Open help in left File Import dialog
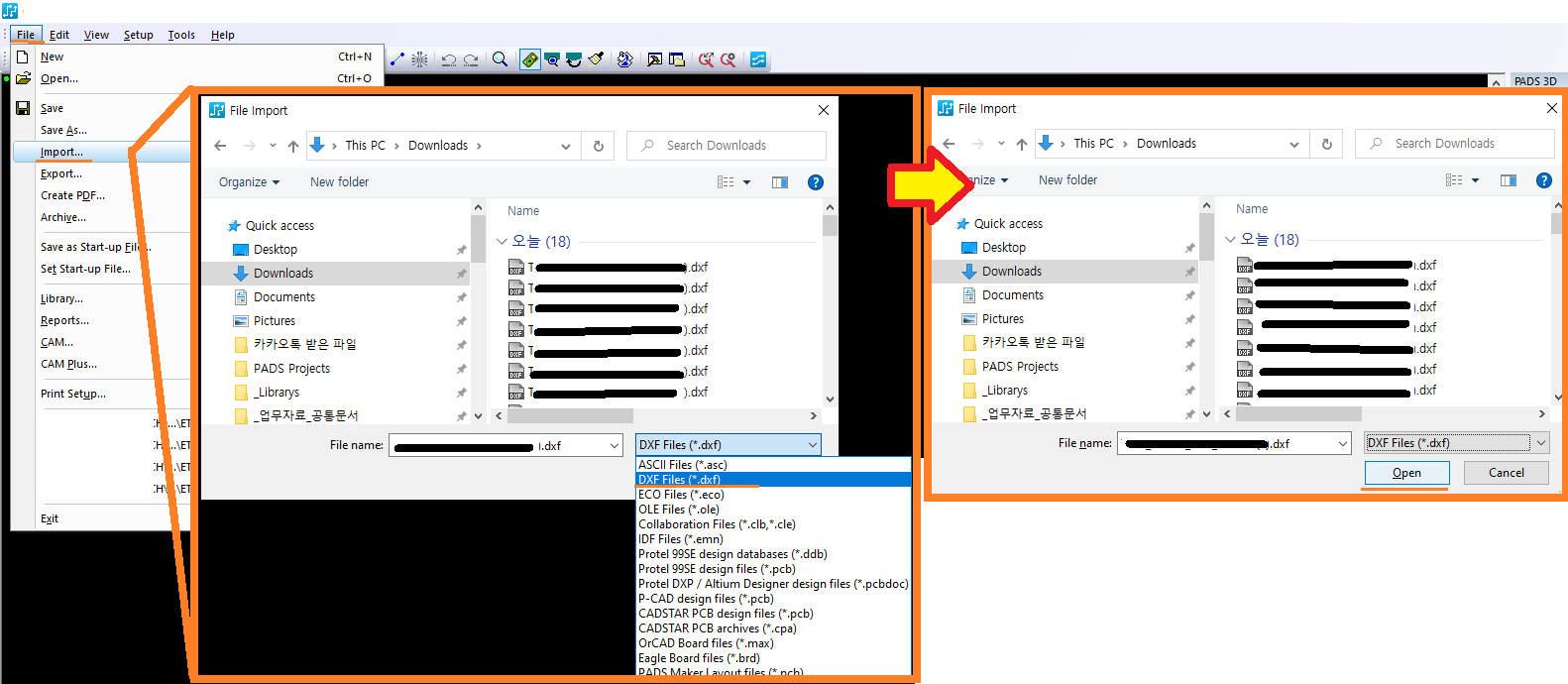Image resolution: width=1568 pixels, height=684 pixels. click(x=816, y=182)
